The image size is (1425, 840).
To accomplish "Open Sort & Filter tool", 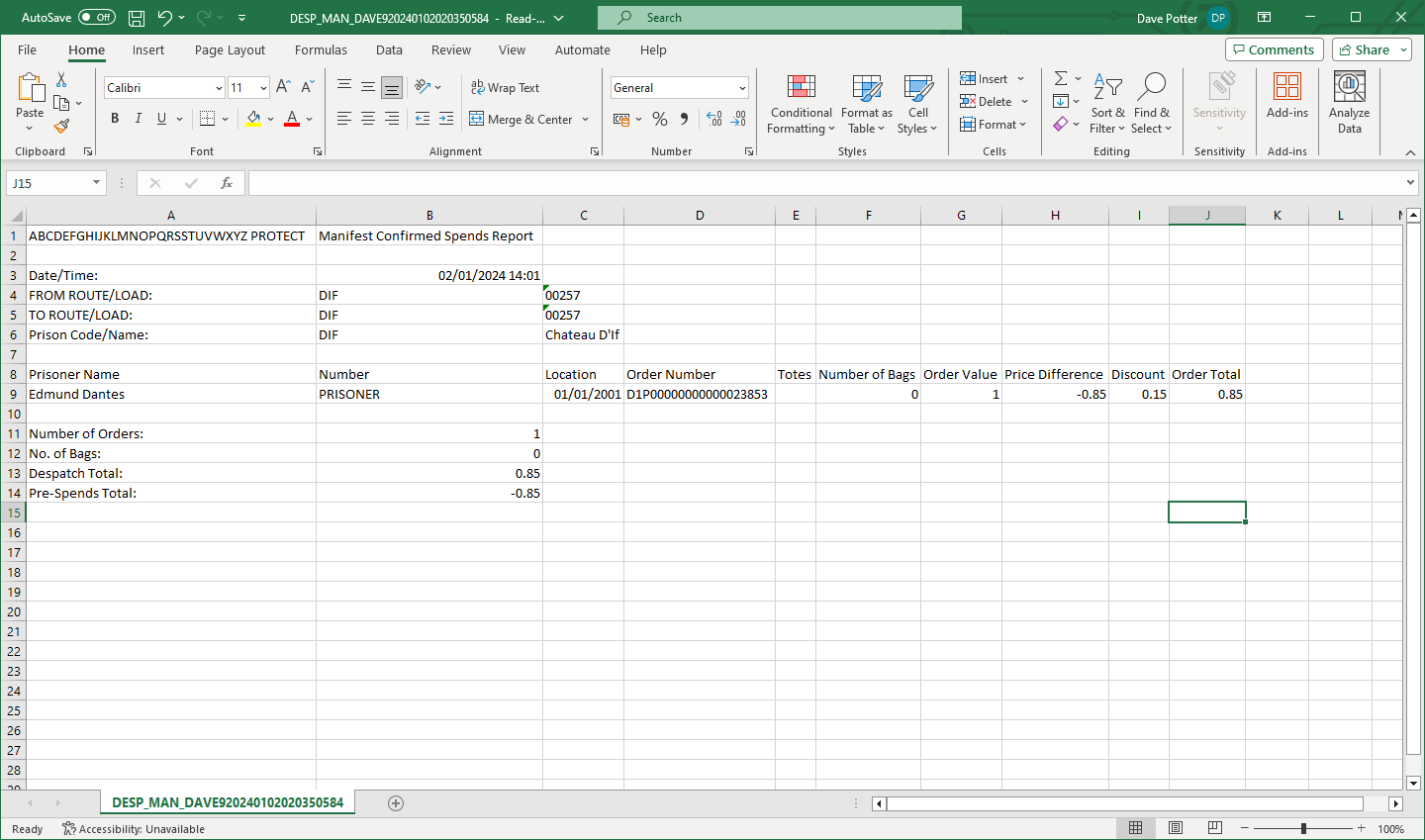I will pos(1107,104).
